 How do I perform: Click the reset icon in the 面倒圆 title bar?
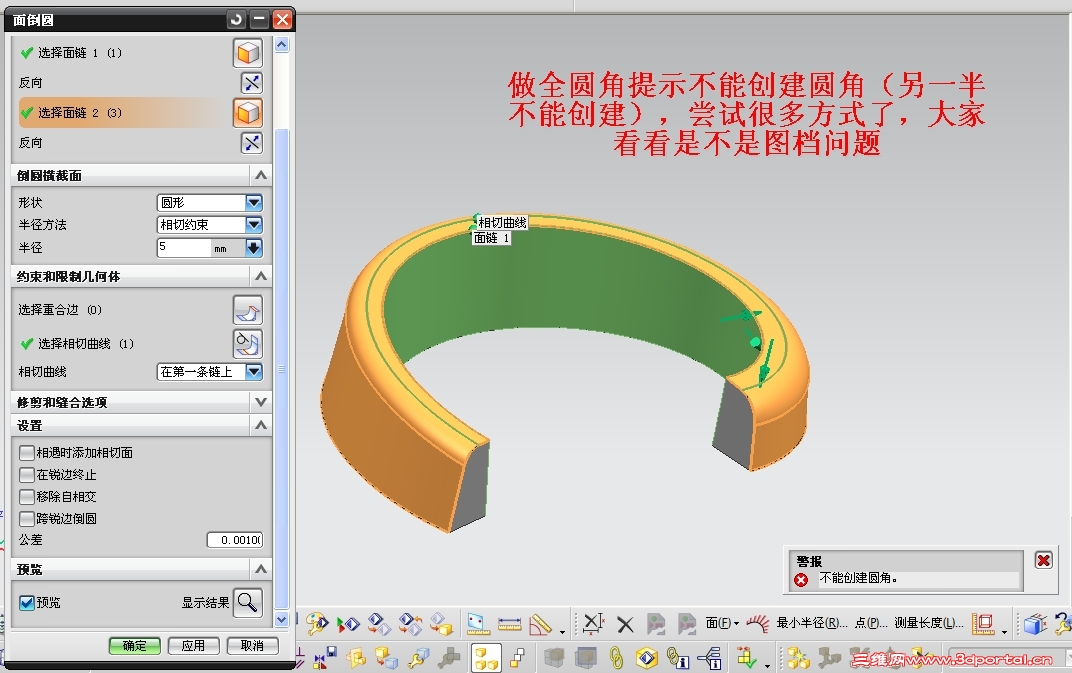[x=237, y=19]
